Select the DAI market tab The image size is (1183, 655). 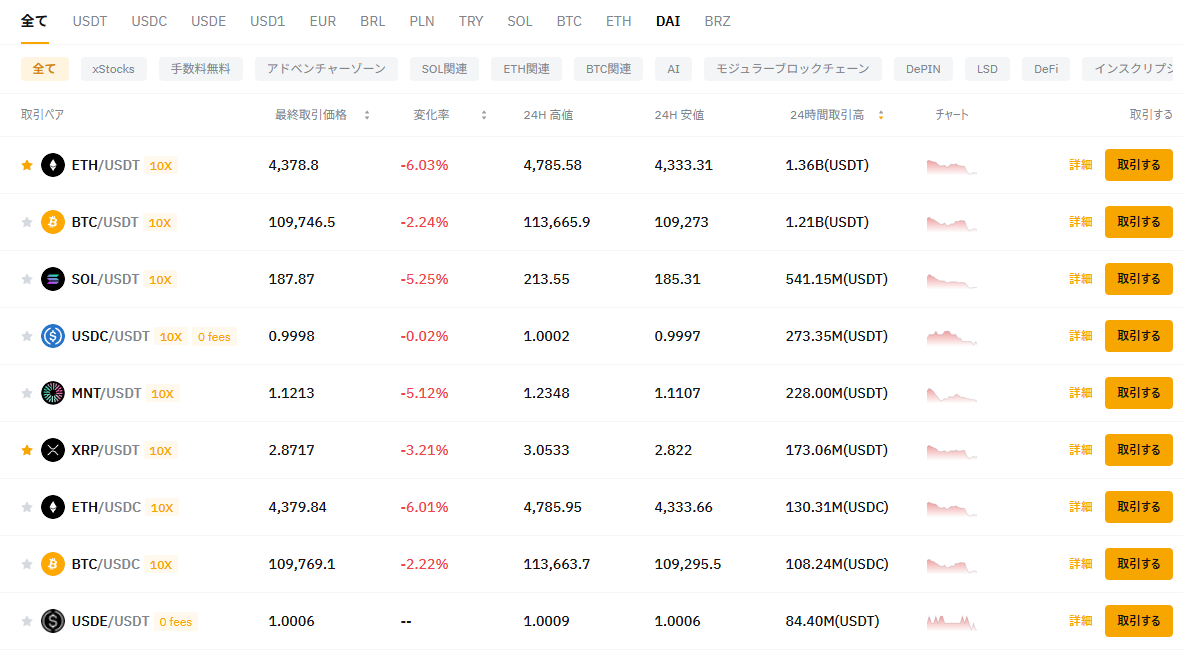668,21
